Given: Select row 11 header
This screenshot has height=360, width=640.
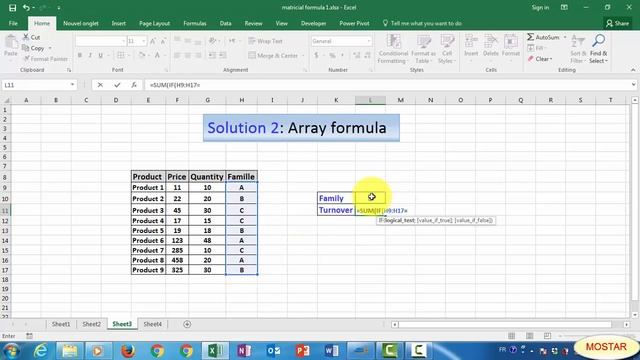Looking at the screenshot, I should pos(5,211).
